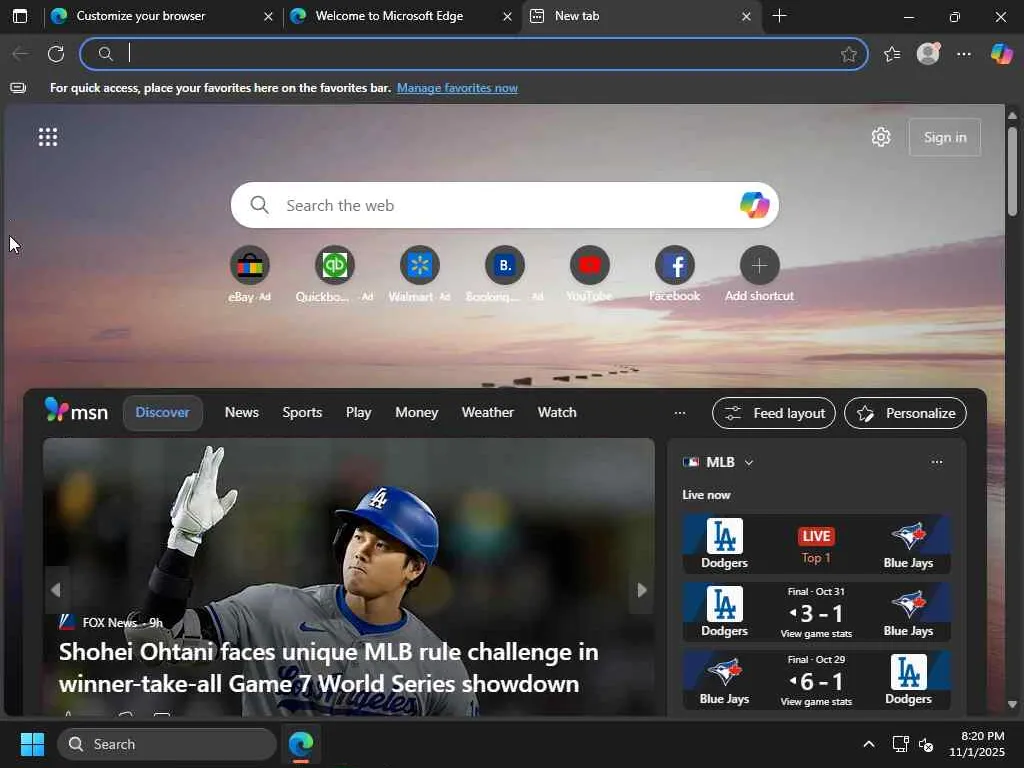Screen dimensions: 1024x768
Task: Close the Customize your browser tab
Action: (268, 16)
